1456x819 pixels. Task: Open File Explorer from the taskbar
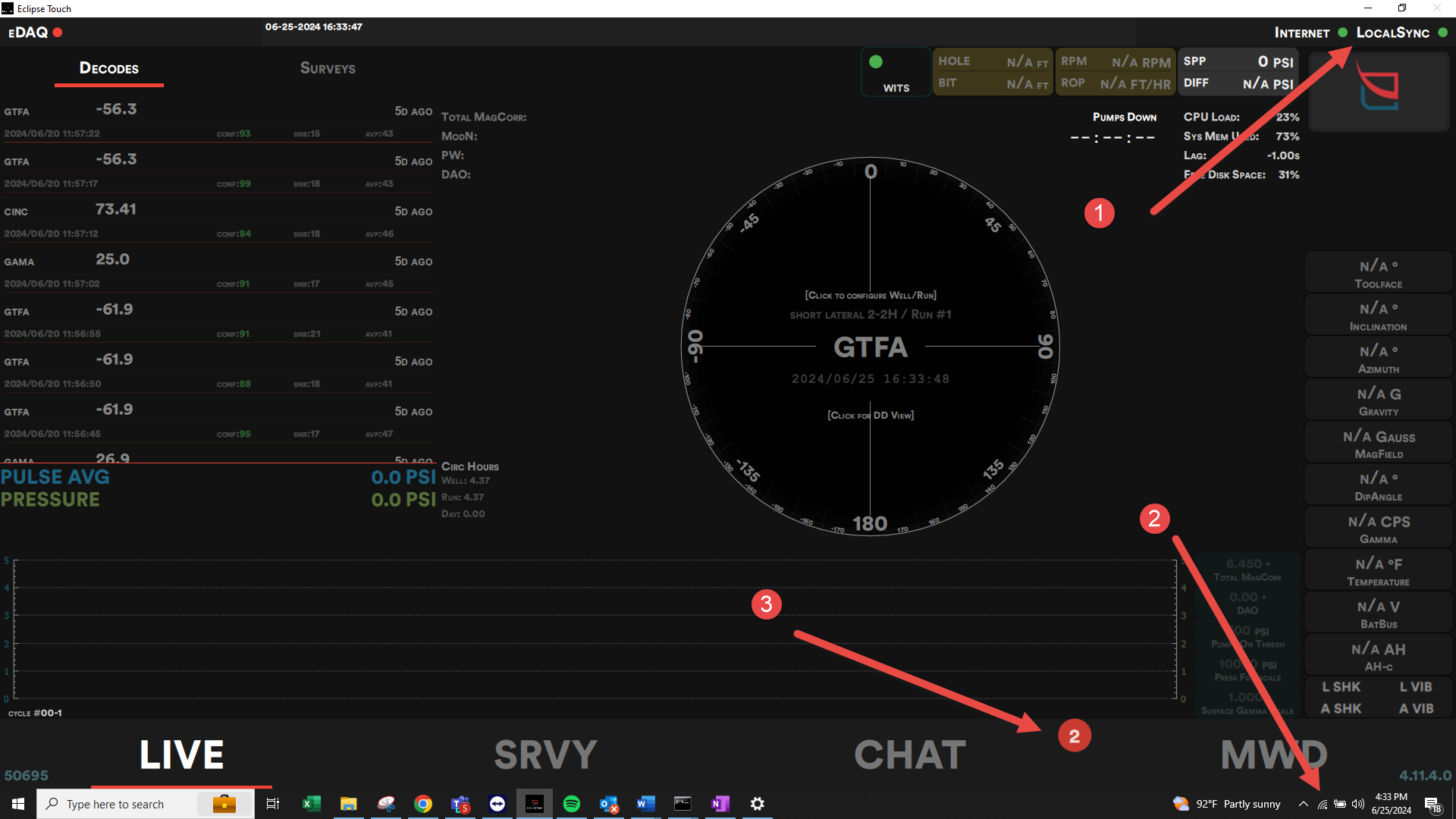click(x=348, y=804)
